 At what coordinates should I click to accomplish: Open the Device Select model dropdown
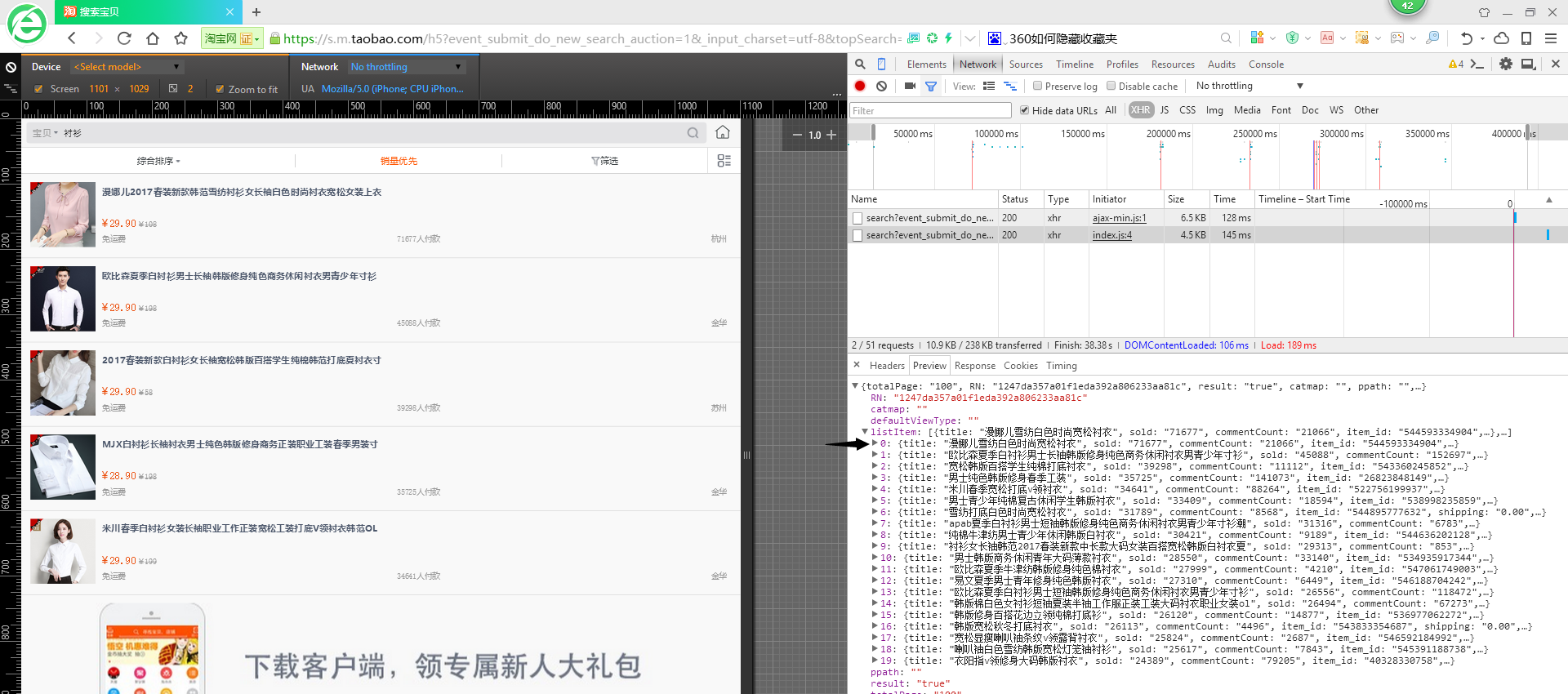pos(127,67)
